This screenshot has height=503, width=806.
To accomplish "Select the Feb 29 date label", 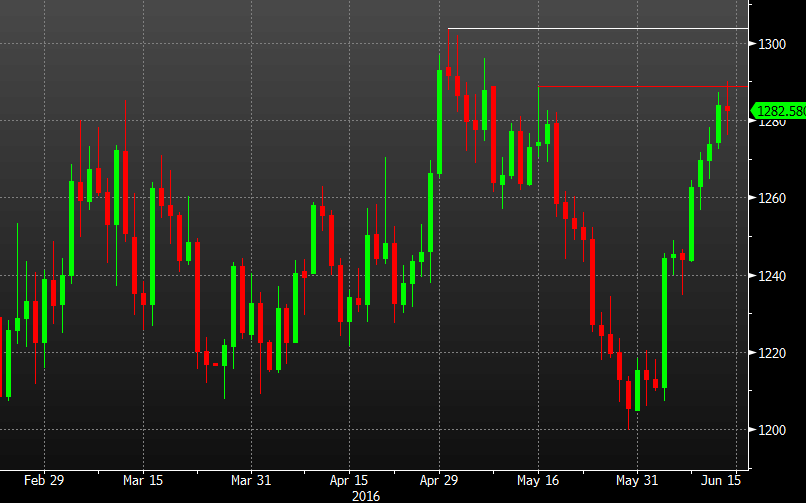I will [x=44, y=480].
